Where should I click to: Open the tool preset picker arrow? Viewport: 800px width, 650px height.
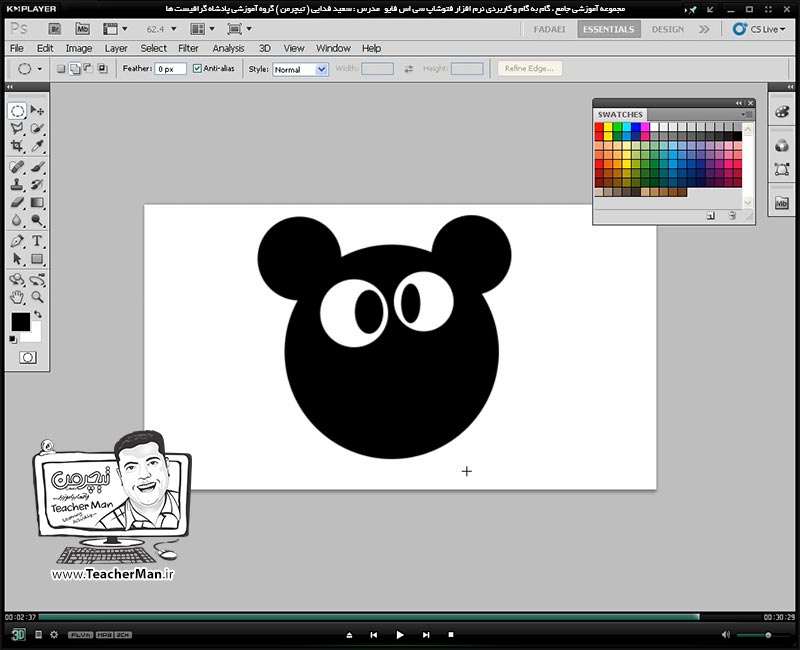pyautogui.click(x=39, y=69)
